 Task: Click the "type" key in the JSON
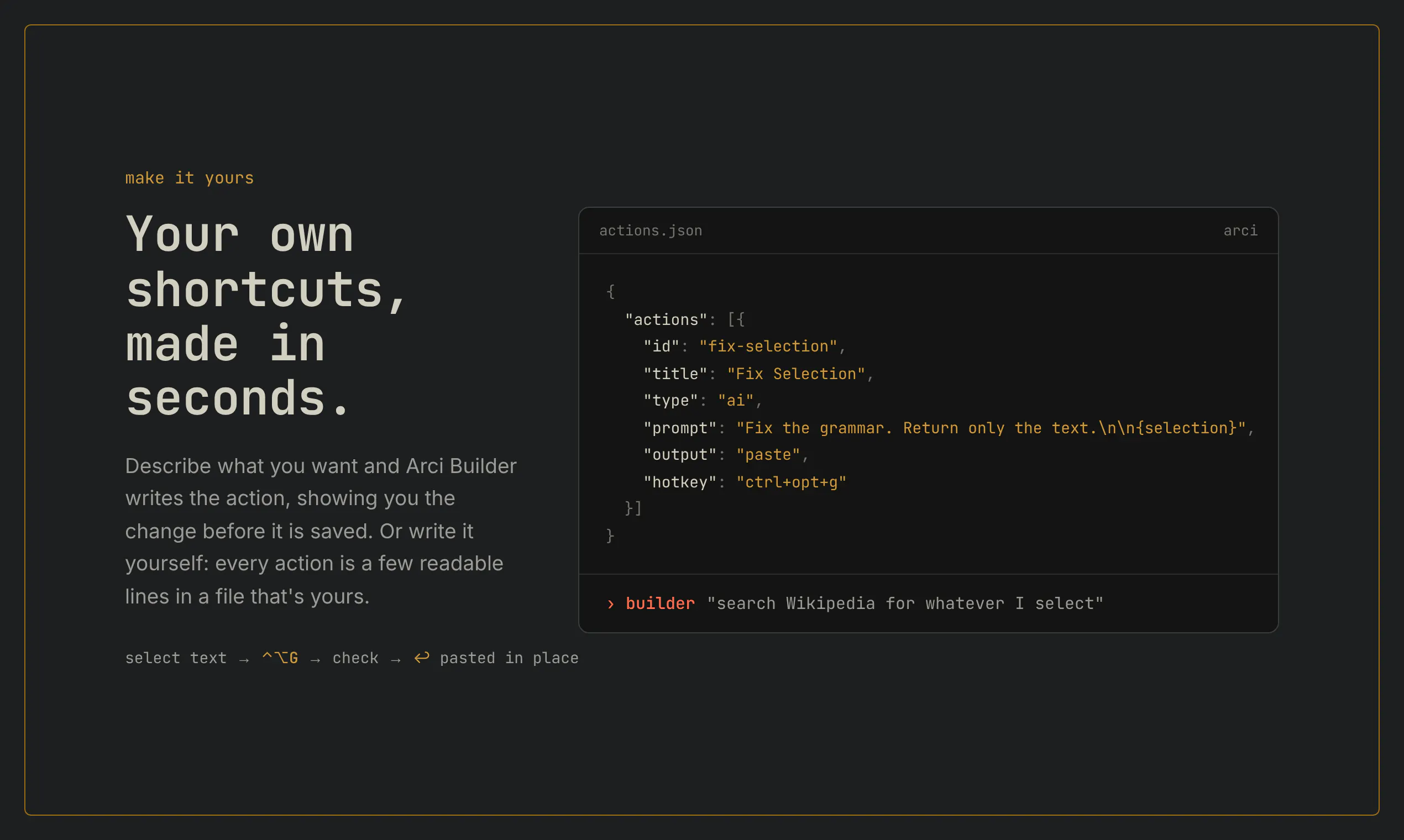[x=671, y=400]
